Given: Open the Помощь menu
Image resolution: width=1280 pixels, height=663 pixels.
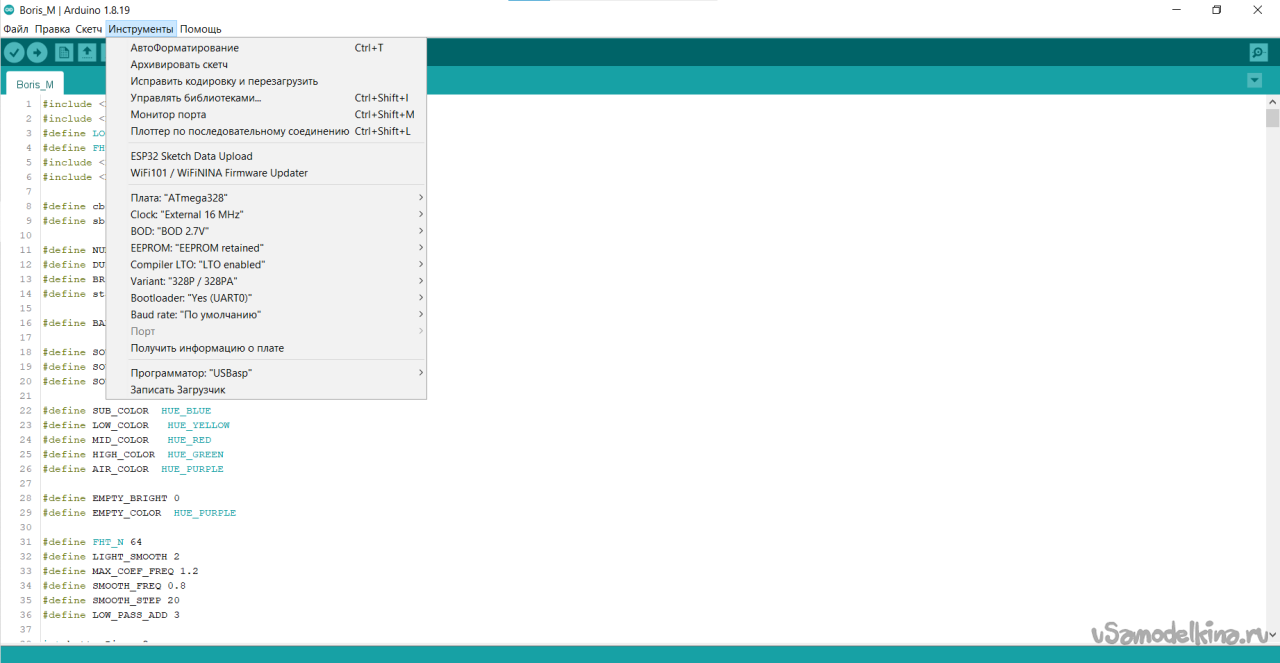Looking at the screenshot, I should (x=200, y=29).
